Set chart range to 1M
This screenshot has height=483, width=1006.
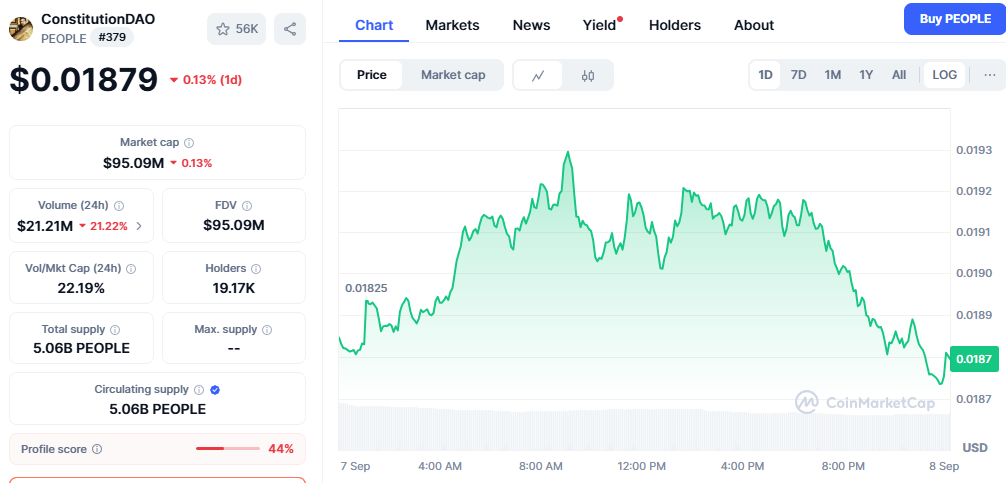[833, 75]
